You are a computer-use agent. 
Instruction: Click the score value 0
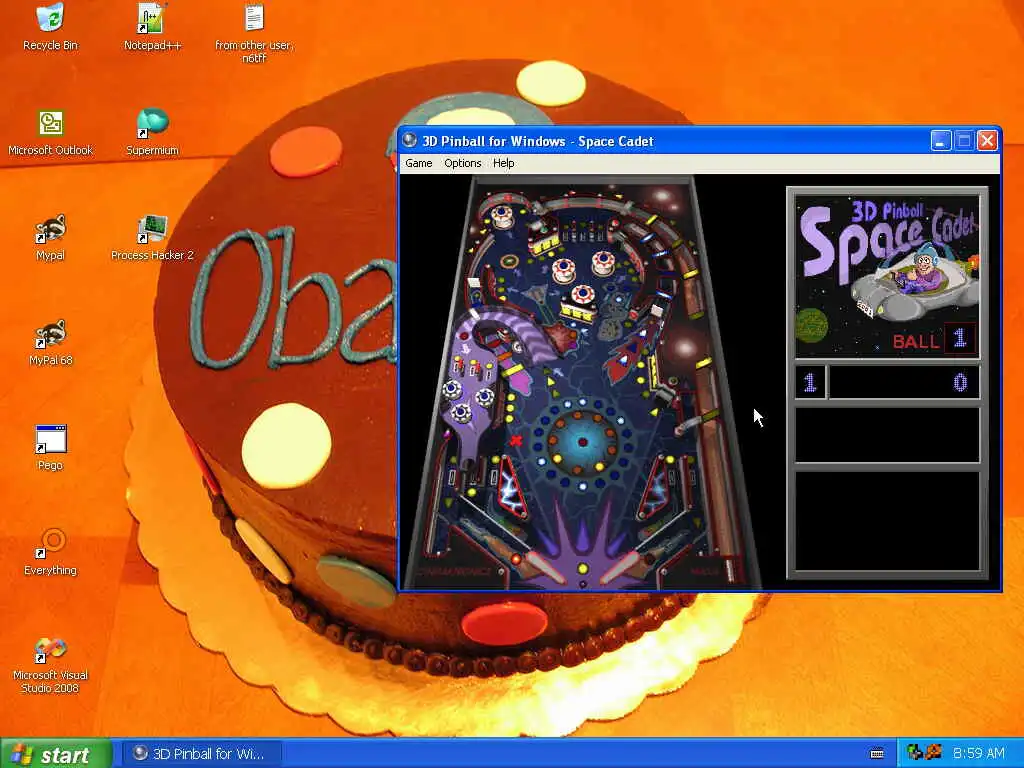(959, 382)
